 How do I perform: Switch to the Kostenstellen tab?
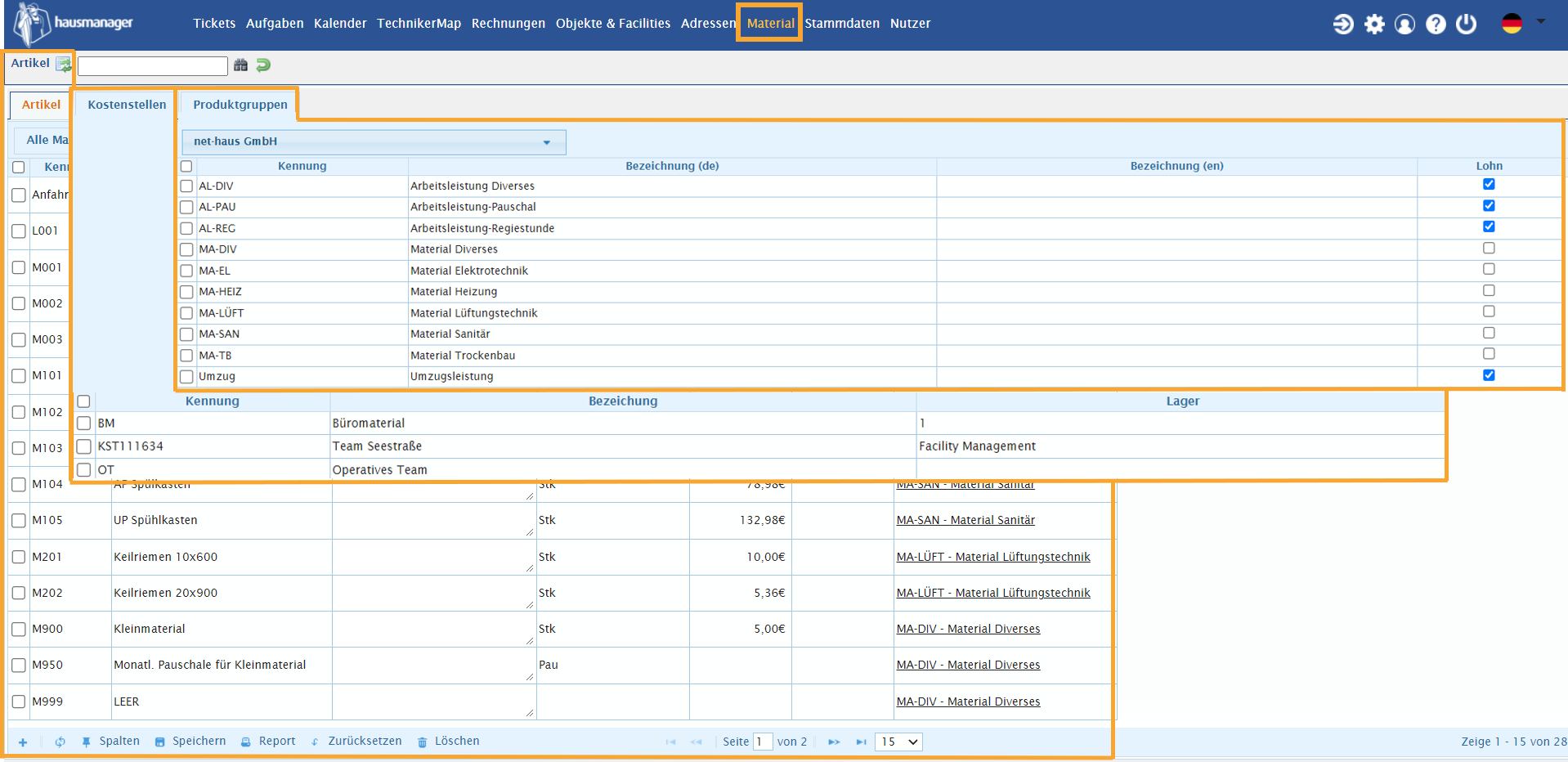pyautogui.click(x=127, y=105)
